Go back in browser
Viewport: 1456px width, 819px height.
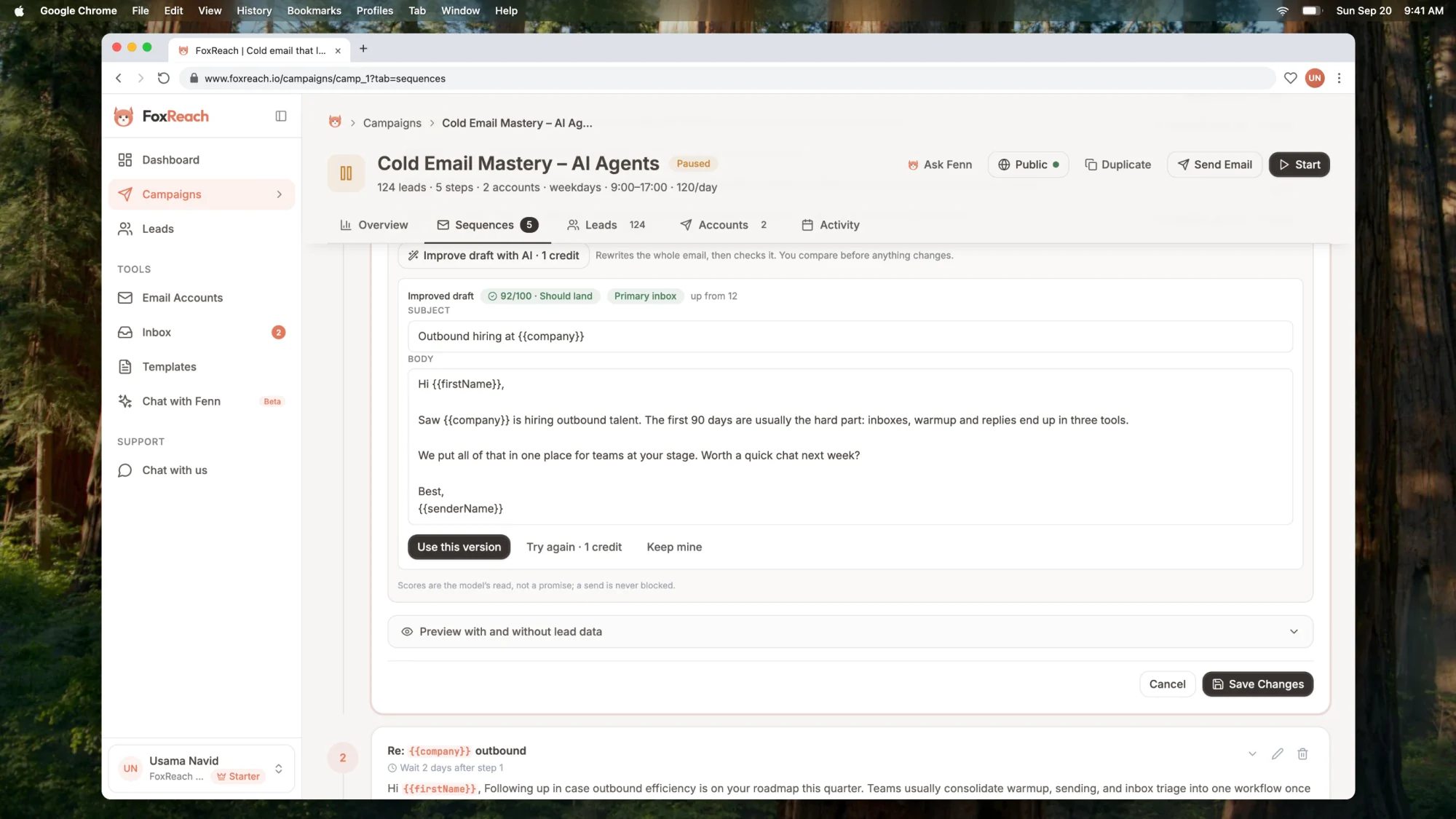(119, 78)
